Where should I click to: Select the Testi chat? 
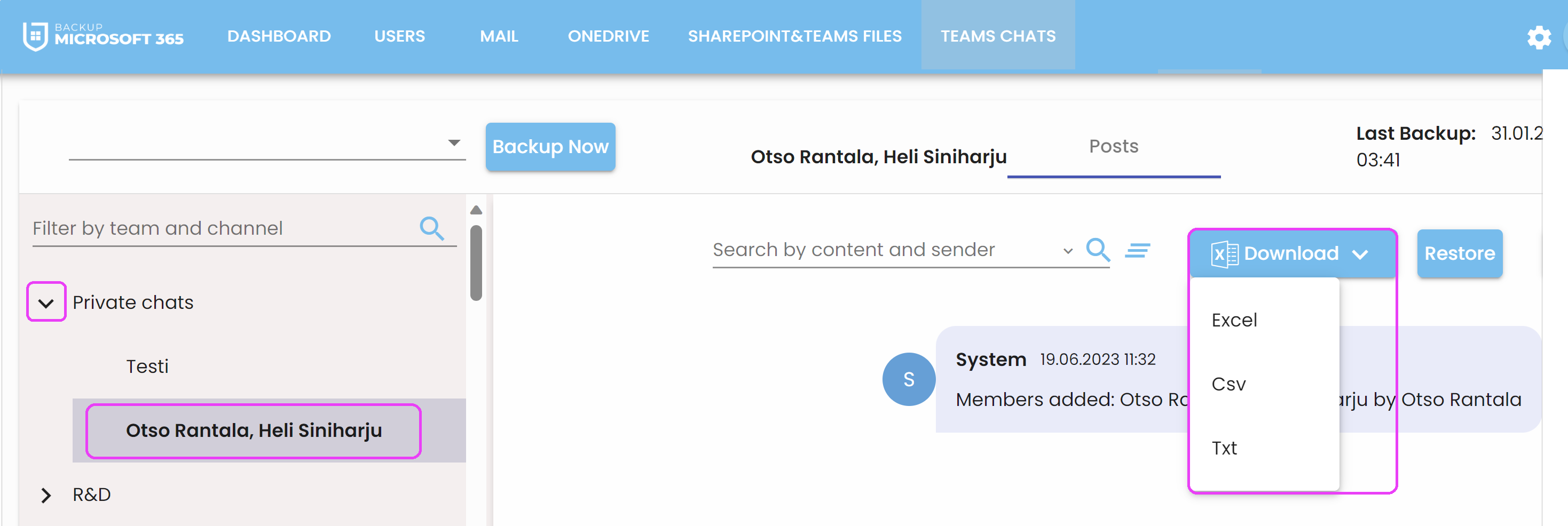(147, 366)
